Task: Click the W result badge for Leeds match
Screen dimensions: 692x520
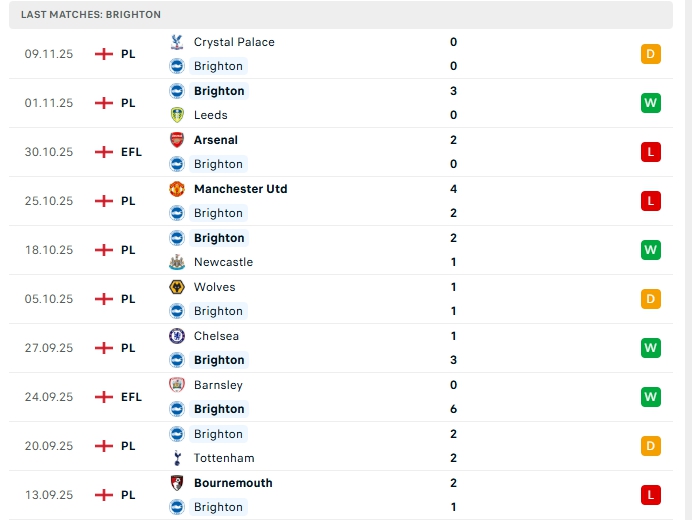Action: click(651, 103)
